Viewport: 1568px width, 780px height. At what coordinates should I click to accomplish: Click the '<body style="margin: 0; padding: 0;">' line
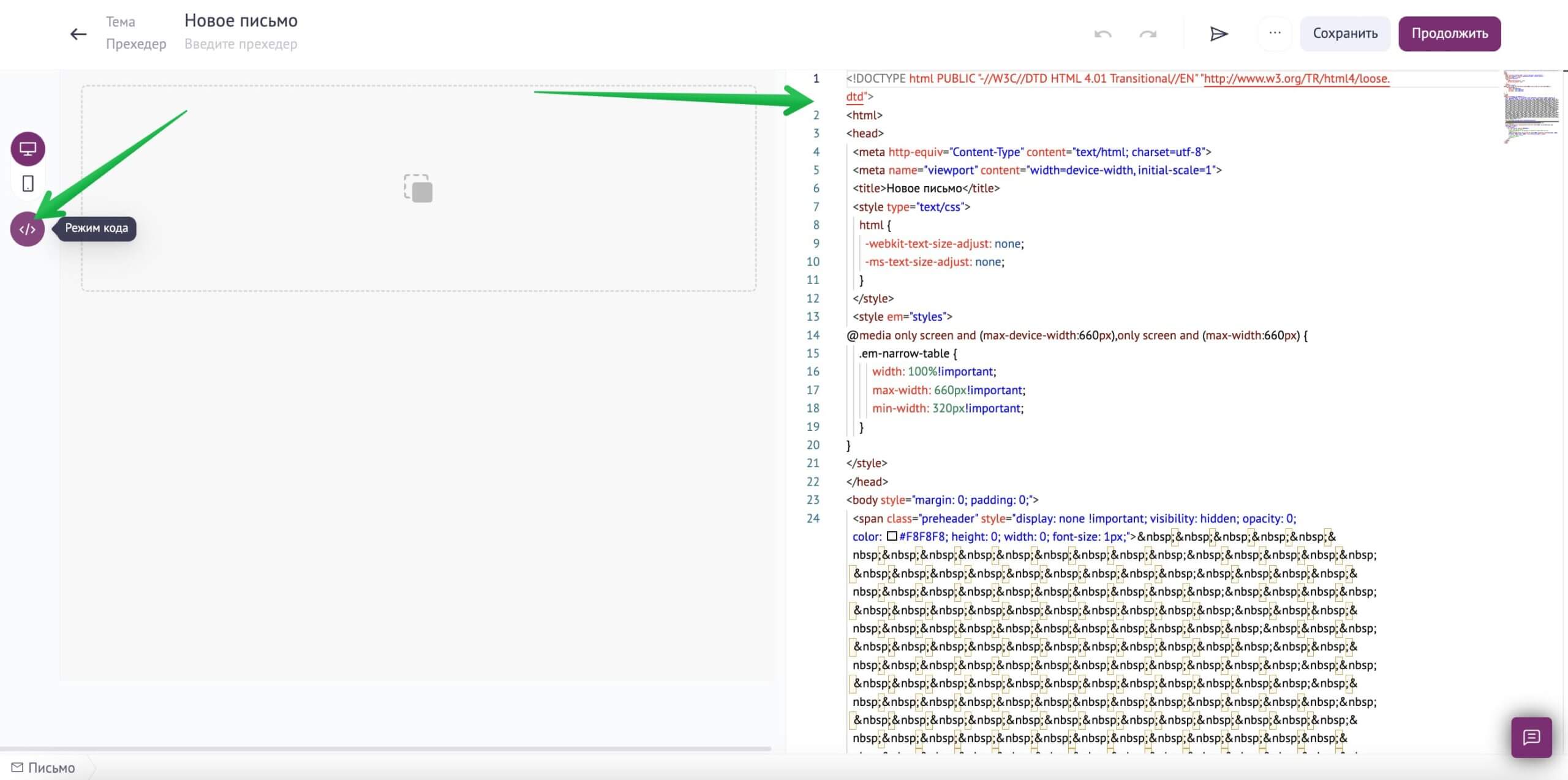tap(943, 500)
